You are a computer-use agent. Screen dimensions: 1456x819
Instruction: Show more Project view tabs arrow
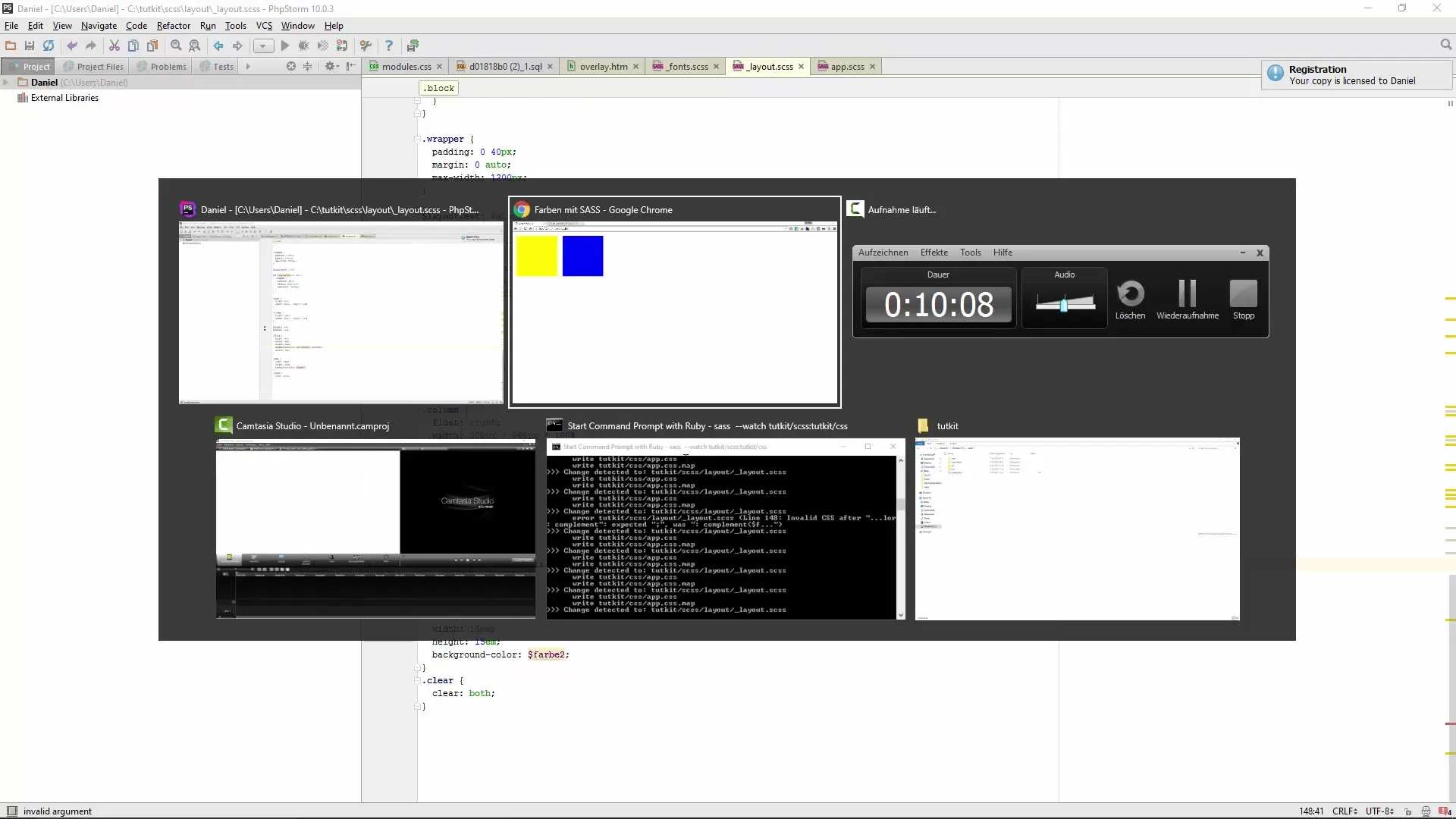tap(248, 67)
